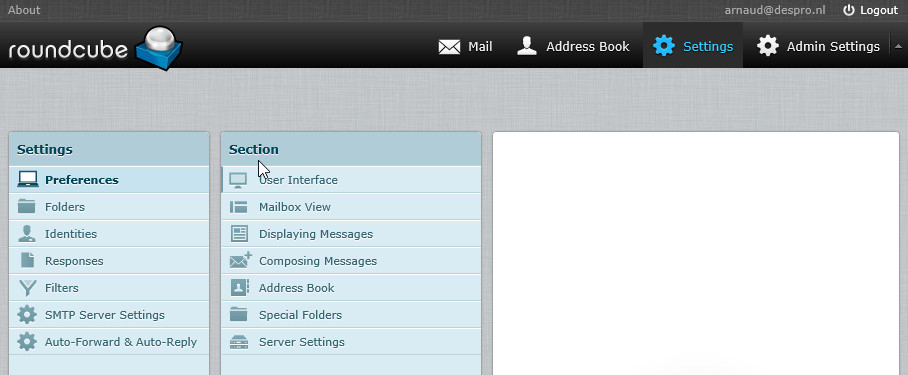908x375 pixels.
Task: Select Folders in Settings list
Action: (109, 207)
